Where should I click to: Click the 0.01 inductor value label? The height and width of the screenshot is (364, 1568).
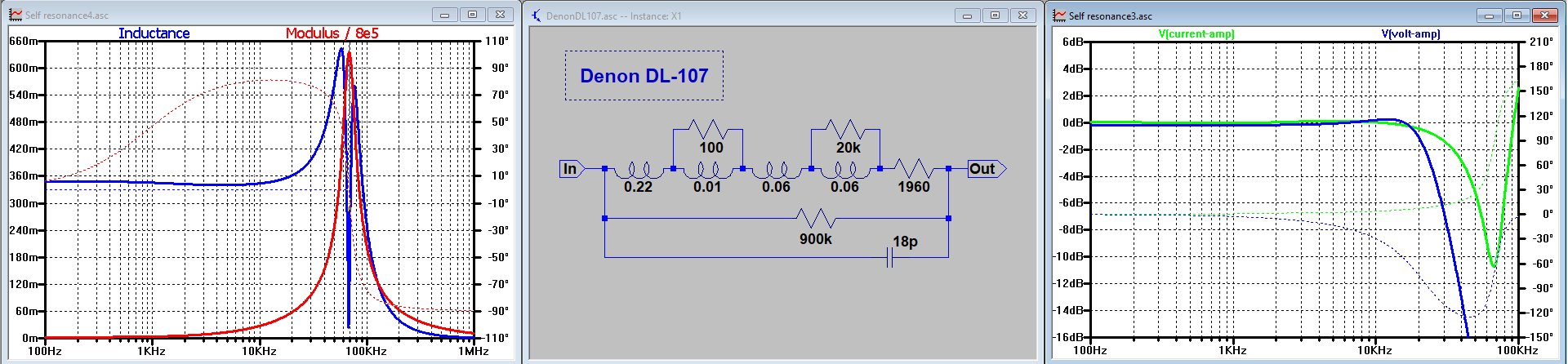point(707,187)
